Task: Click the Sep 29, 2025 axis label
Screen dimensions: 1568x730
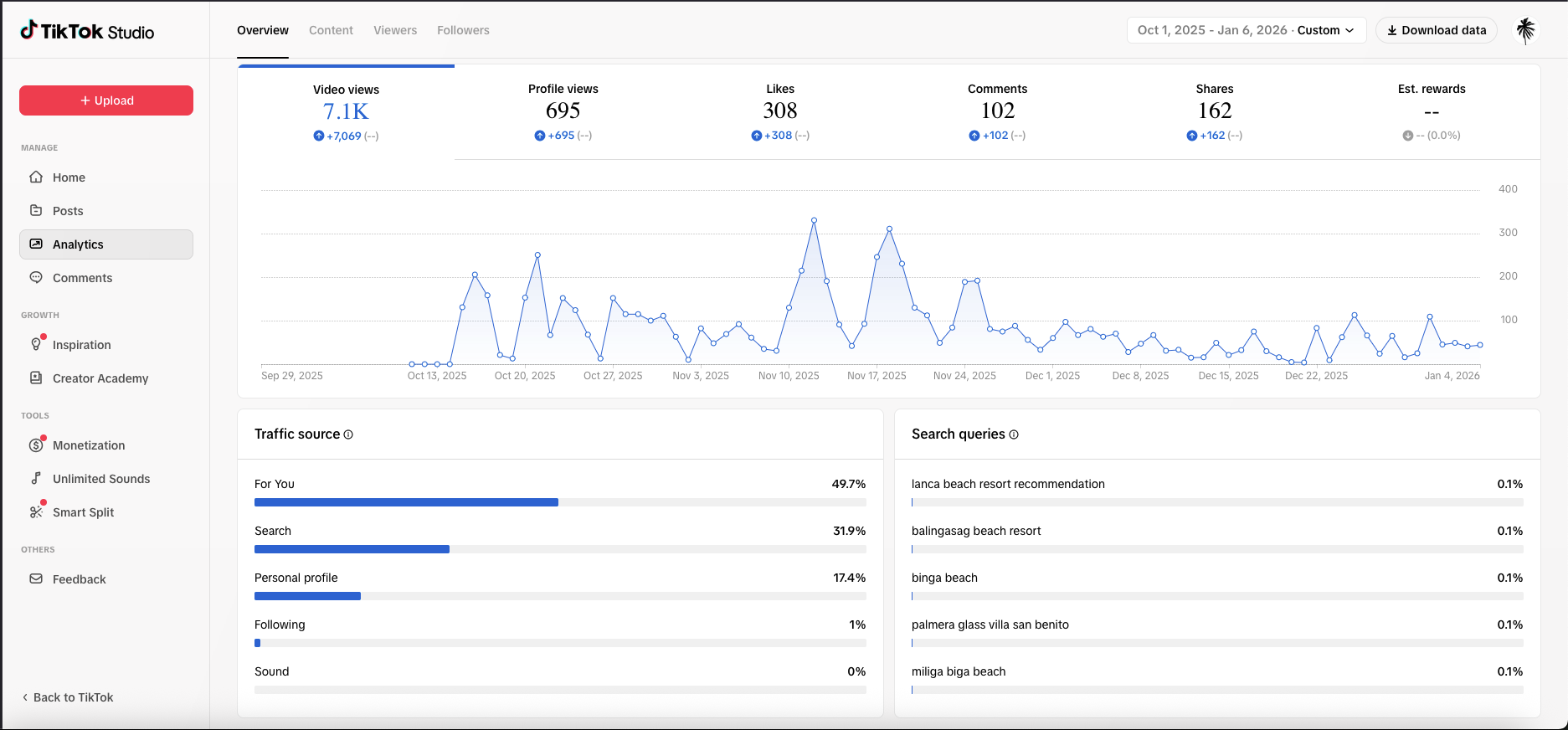Action: point(292,375)
